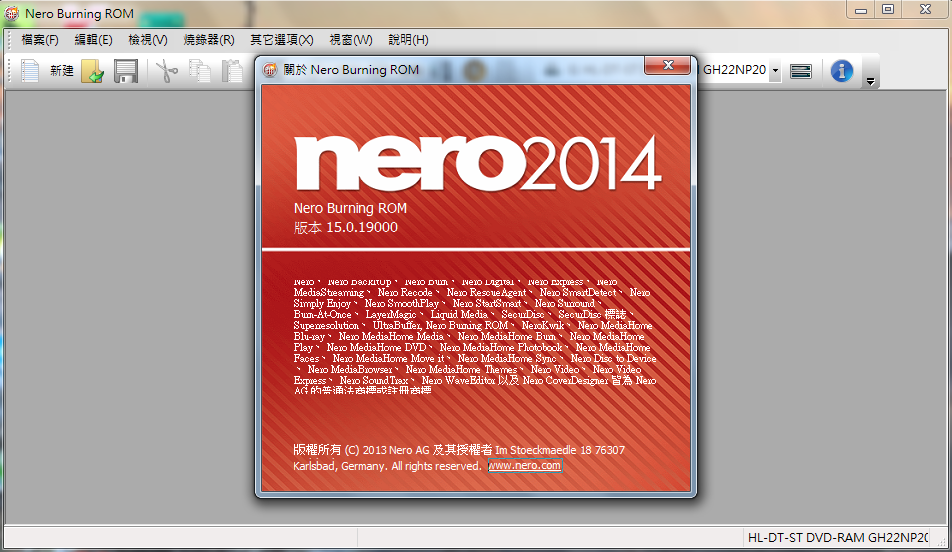Open the 燒錄器(R) menu
952x552 pixels.
coord(209,40)
